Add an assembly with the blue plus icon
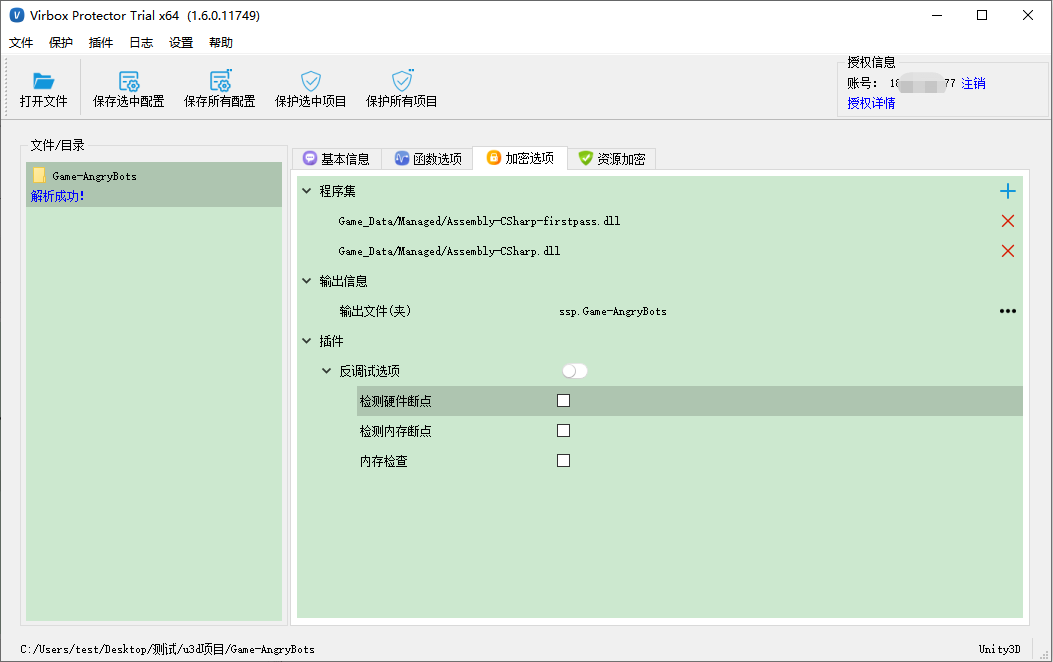This screenshot has height=662, width=1053. [x=1007, y=191]
